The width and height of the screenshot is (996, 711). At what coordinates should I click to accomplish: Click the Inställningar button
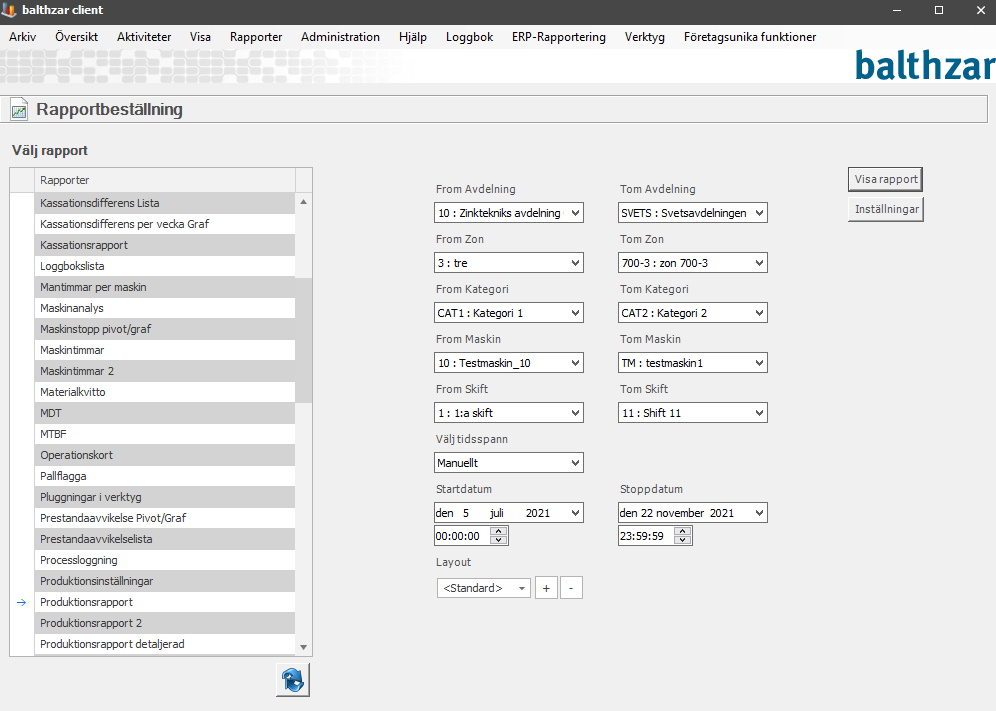coord(885,209)
